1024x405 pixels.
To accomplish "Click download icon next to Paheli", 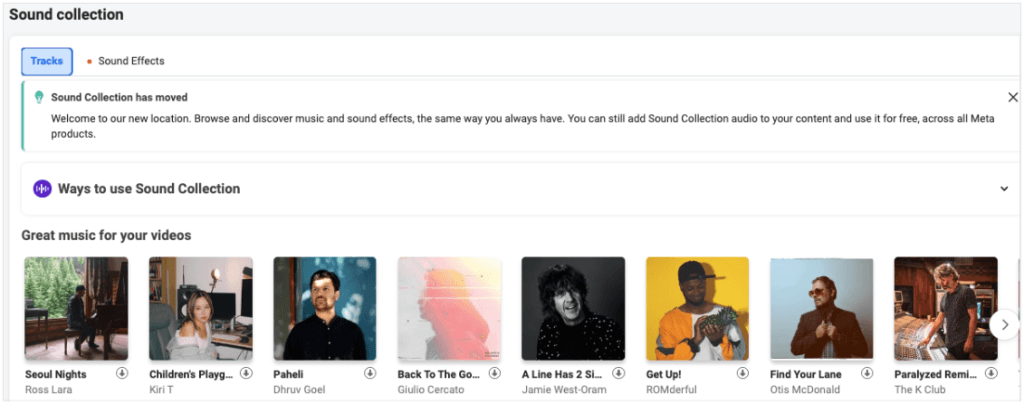I will [370, 373].
